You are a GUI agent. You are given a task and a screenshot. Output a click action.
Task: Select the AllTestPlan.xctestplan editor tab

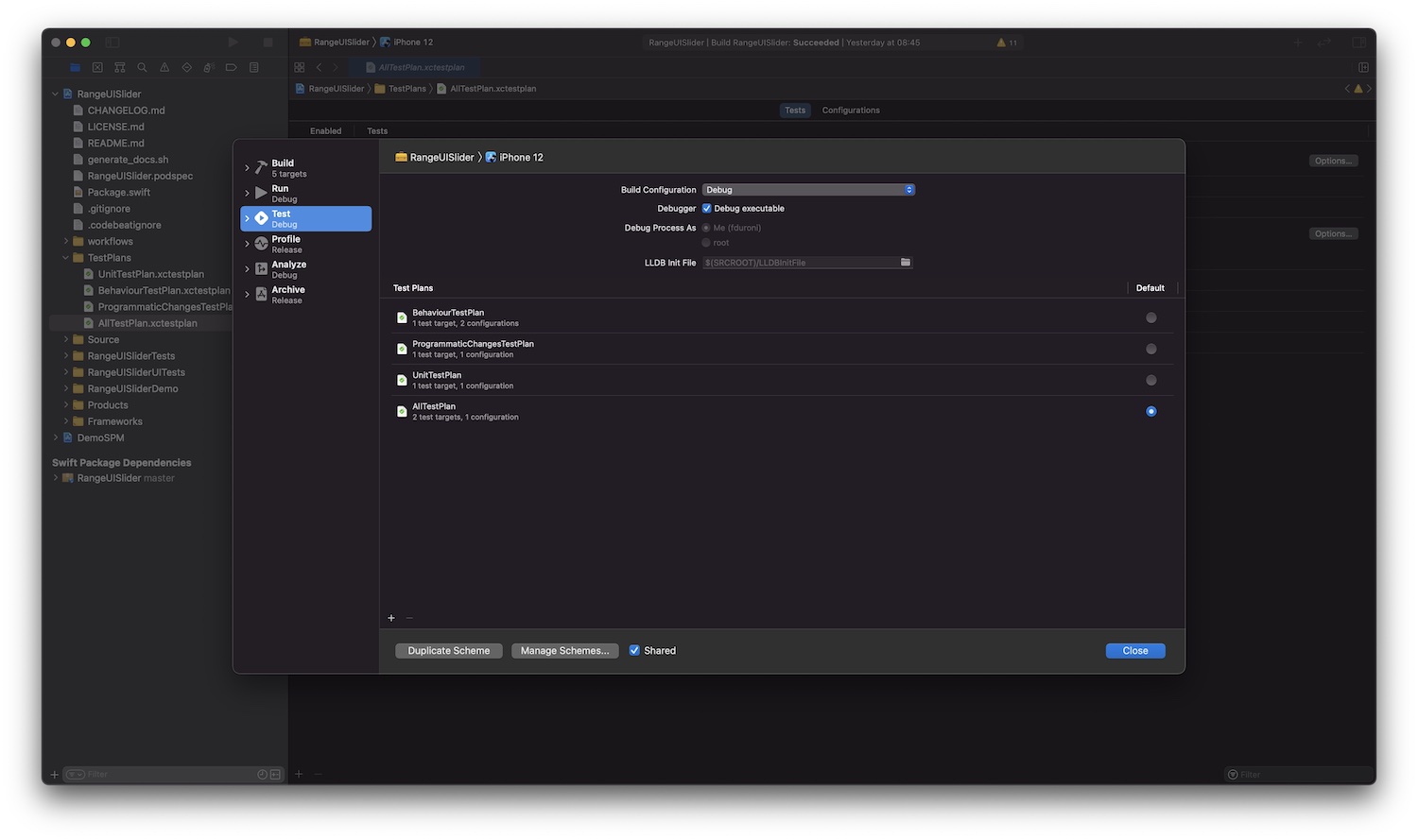click(x=415, y=68)
